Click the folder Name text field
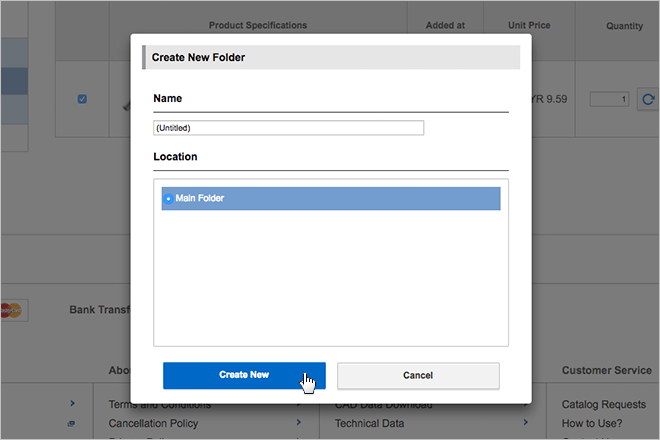The height and width of the screenshot is (440, 660). point(288,128)
